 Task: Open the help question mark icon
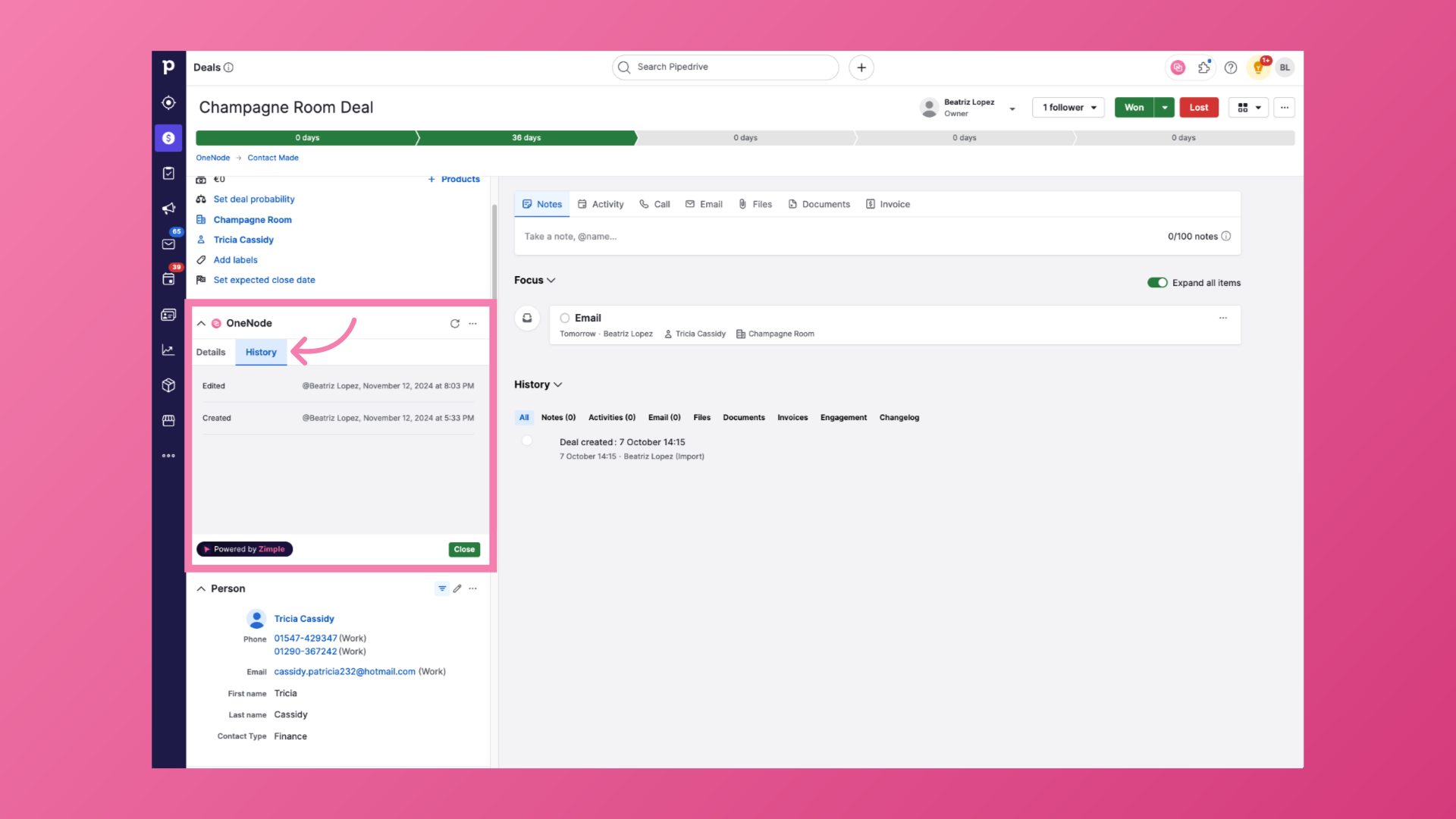1231,67
